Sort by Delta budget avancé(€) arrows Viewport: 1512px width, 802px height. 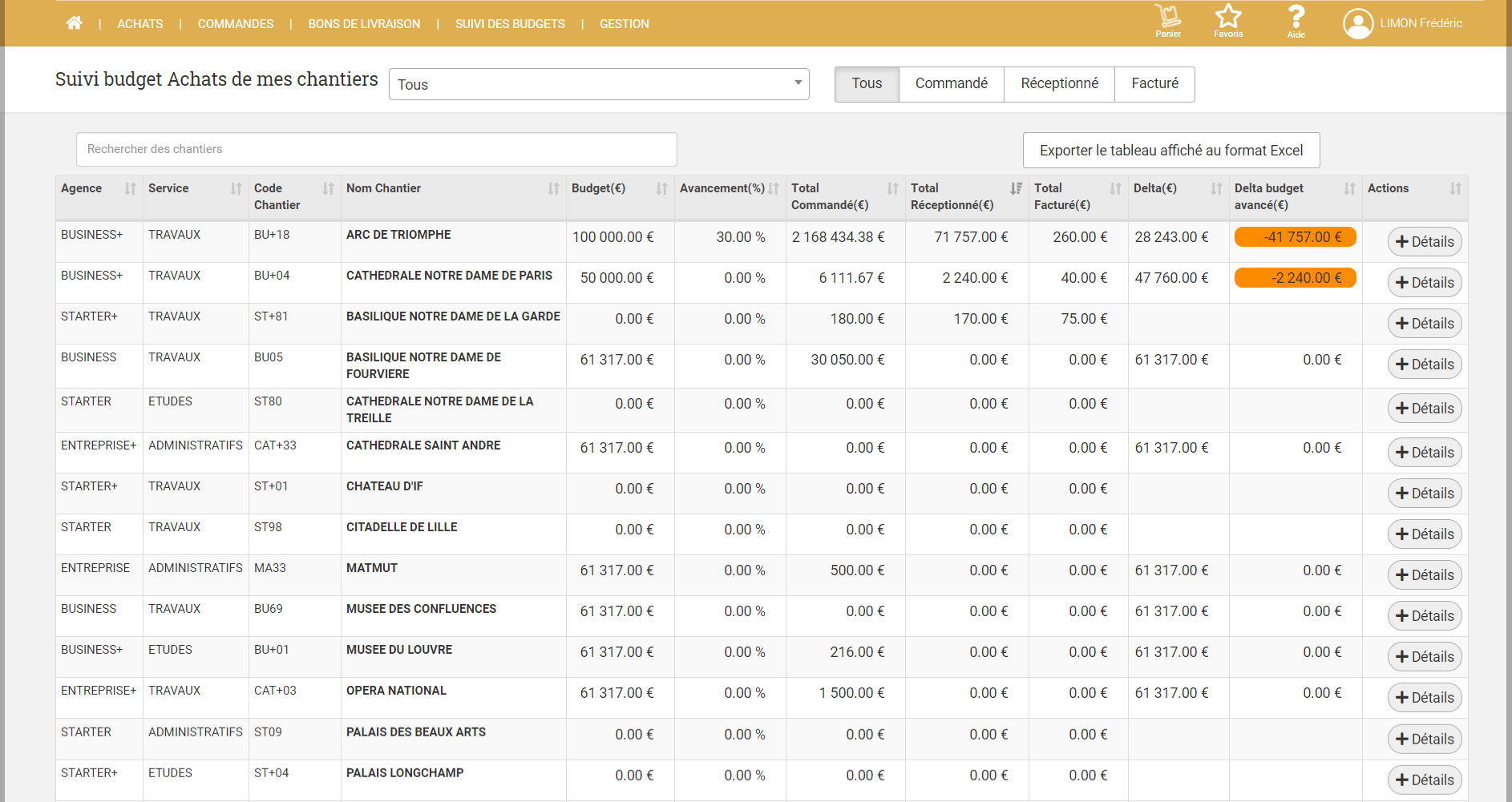coord(1349,188)
